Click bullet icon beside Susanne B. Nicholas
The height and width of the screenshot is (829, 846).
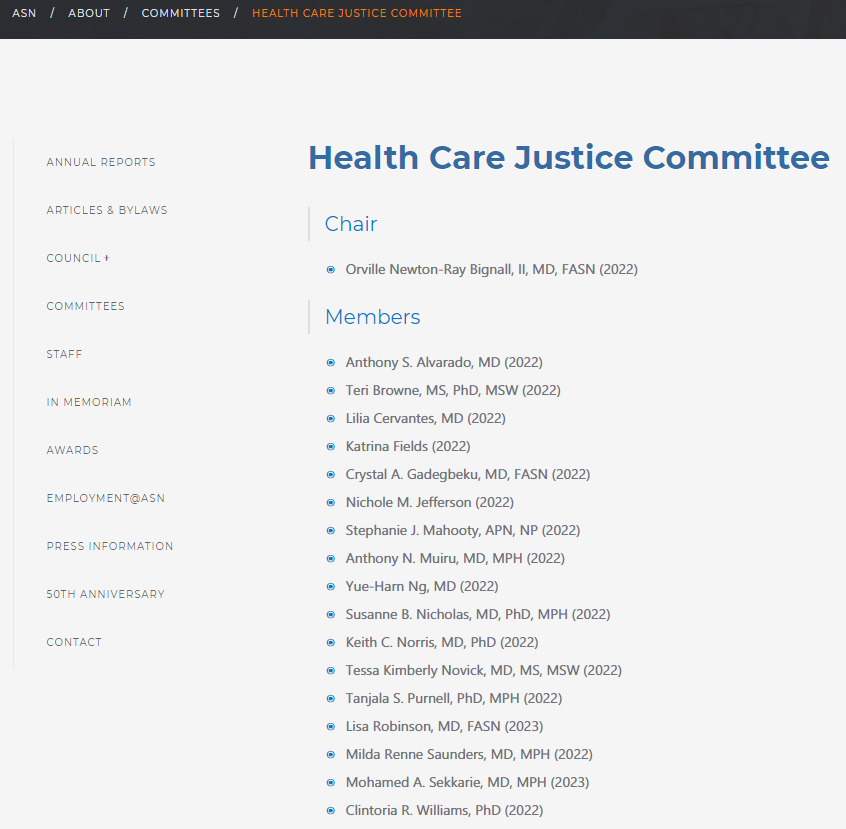click(331, 615)
